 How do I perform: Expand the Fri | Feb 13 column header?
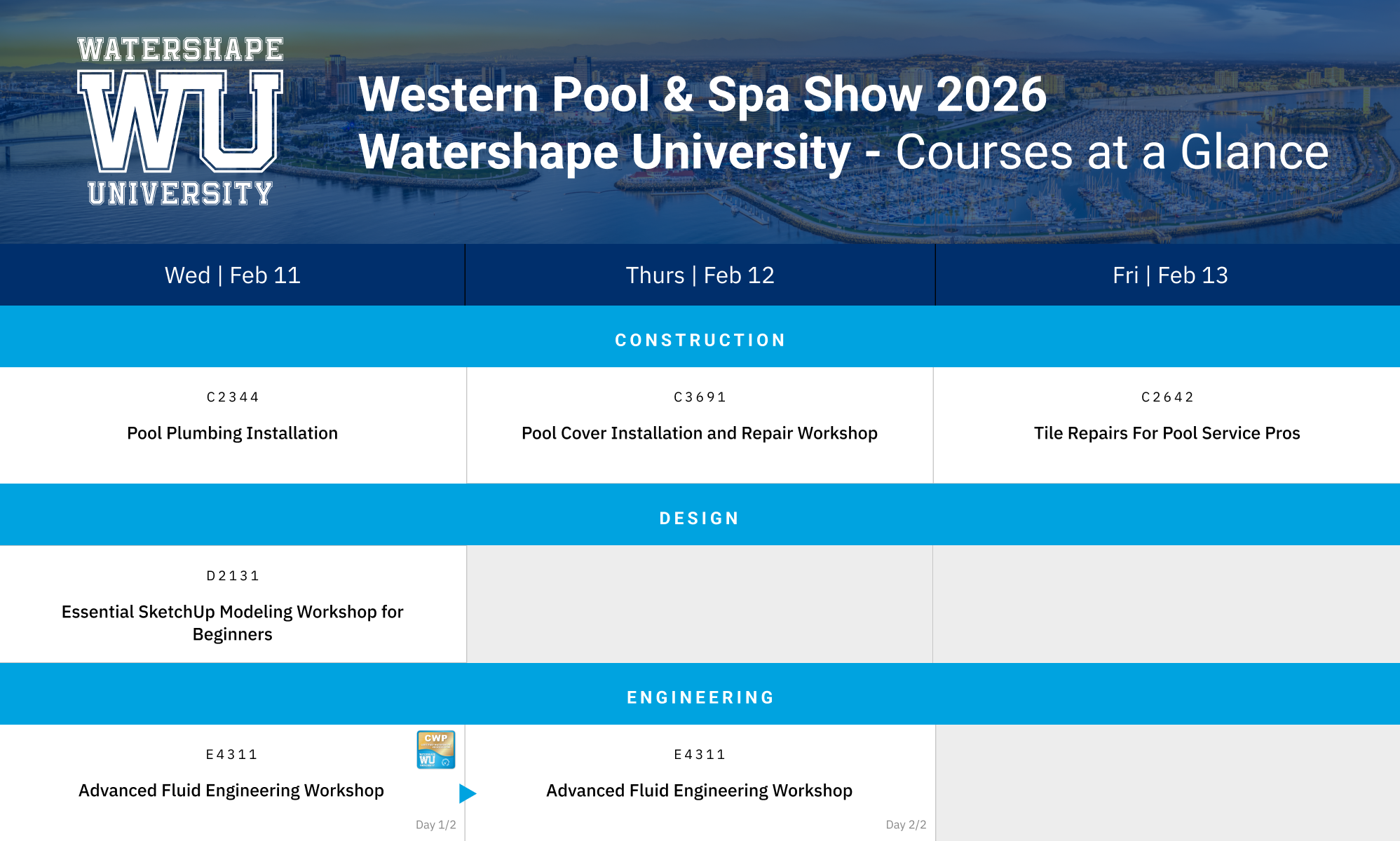[1167, 275]
